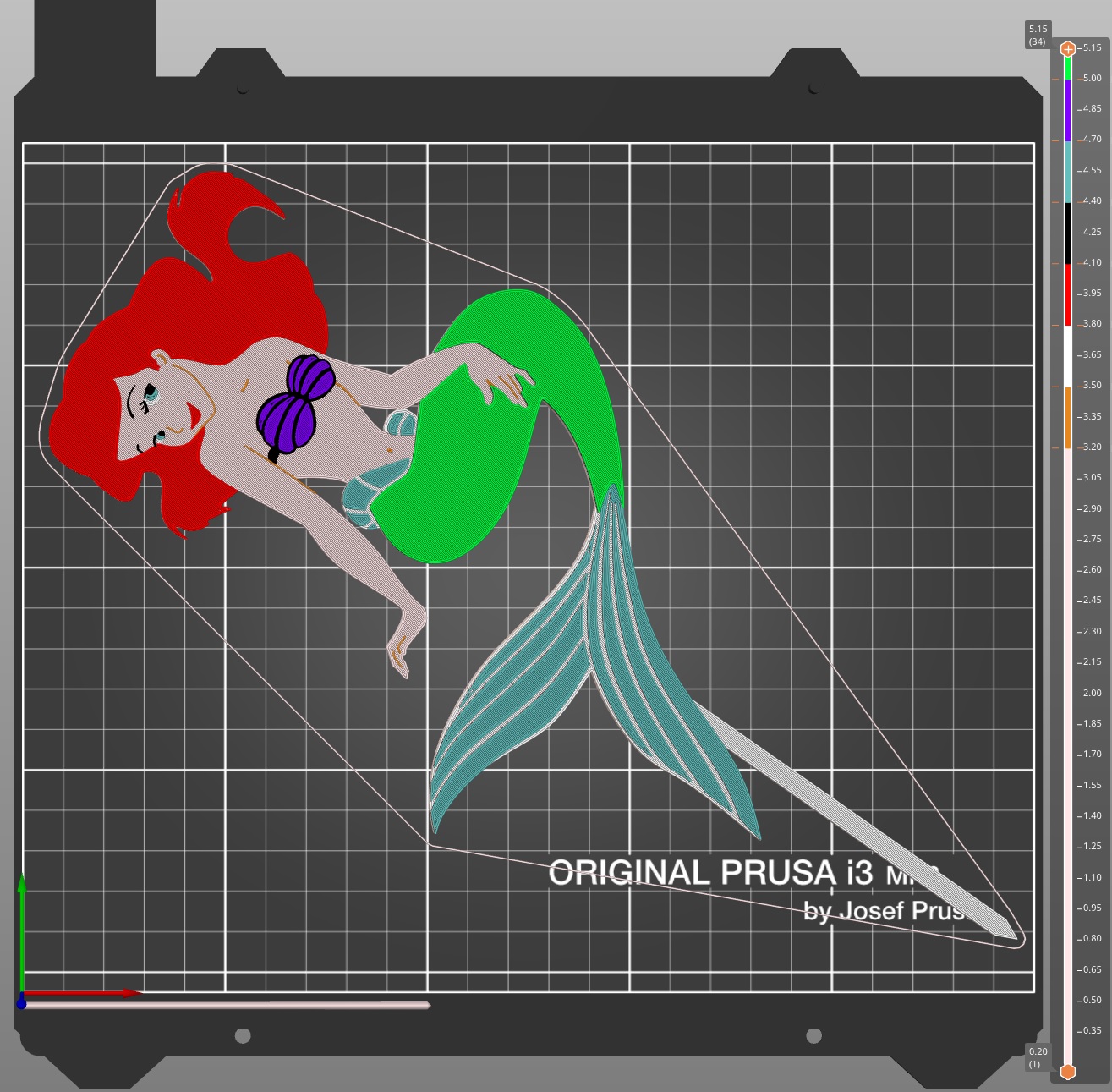Click the 2.60 height label on the ruler

pos(1092,569)
